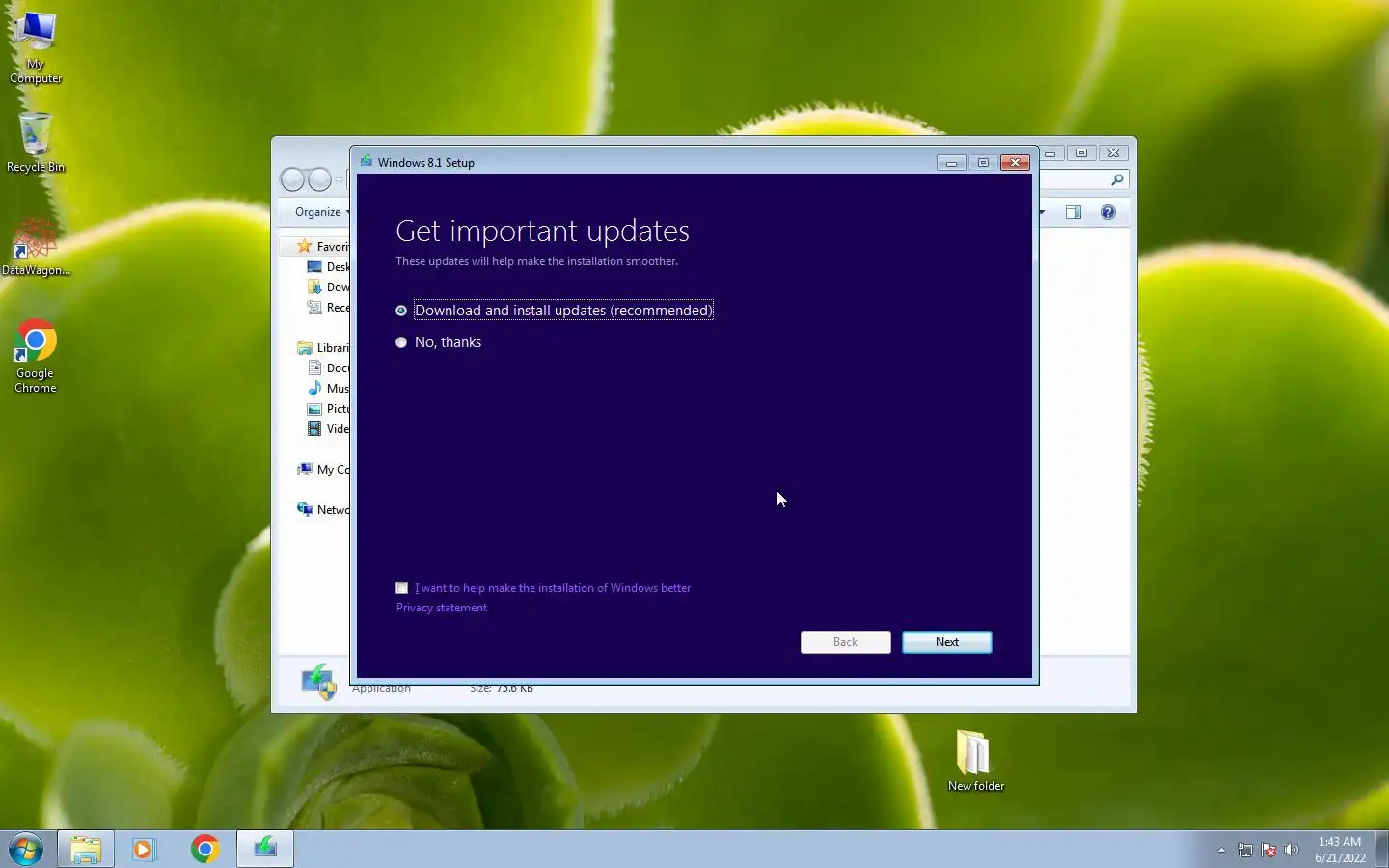Open clock showing 1:43 AM
Image resolution: width=1389 pixels, height=868 pixels.
(1340, 850)
